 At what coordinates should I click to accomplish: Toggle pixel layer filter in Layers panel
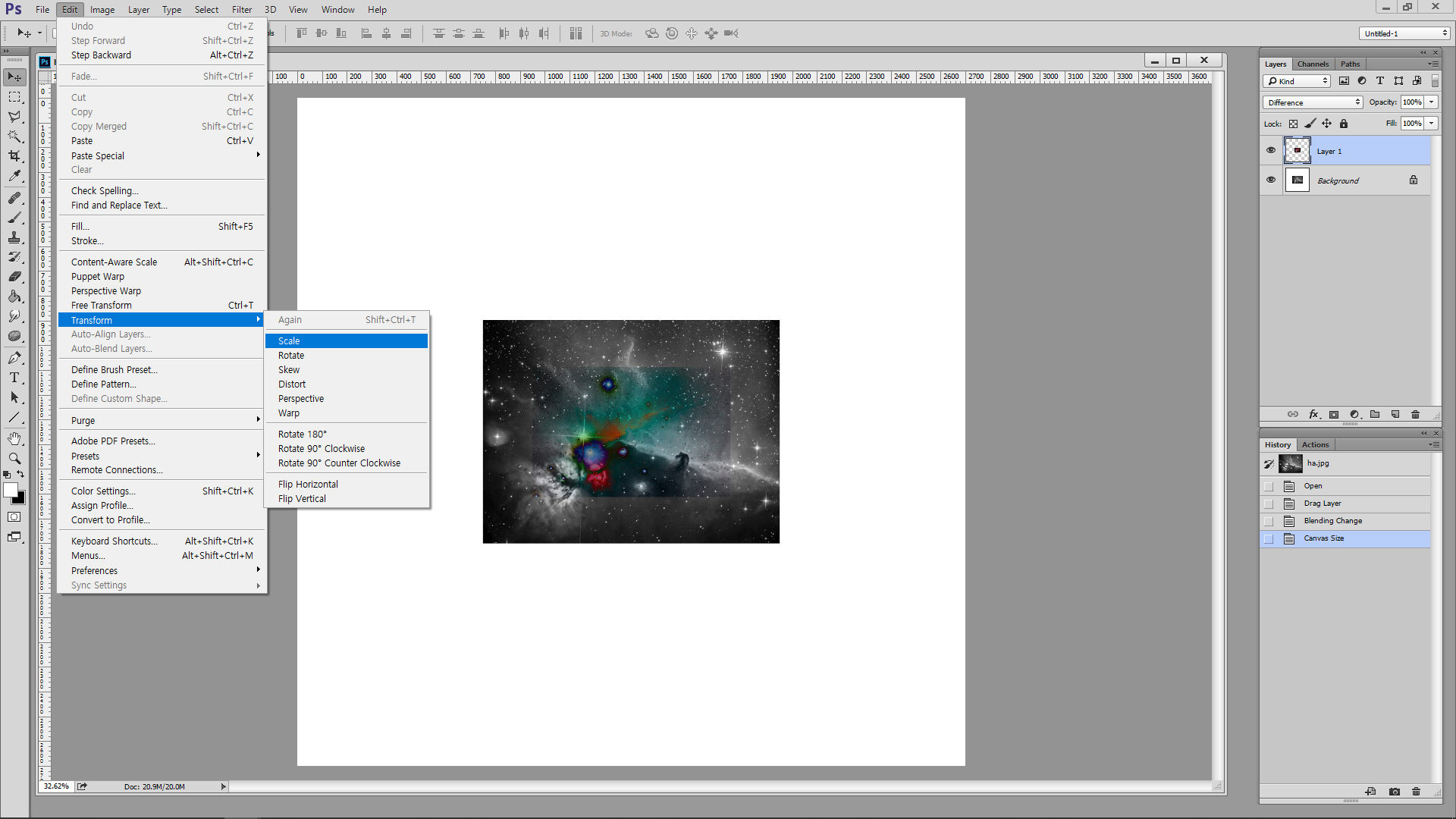click(x=1345, y=81)
